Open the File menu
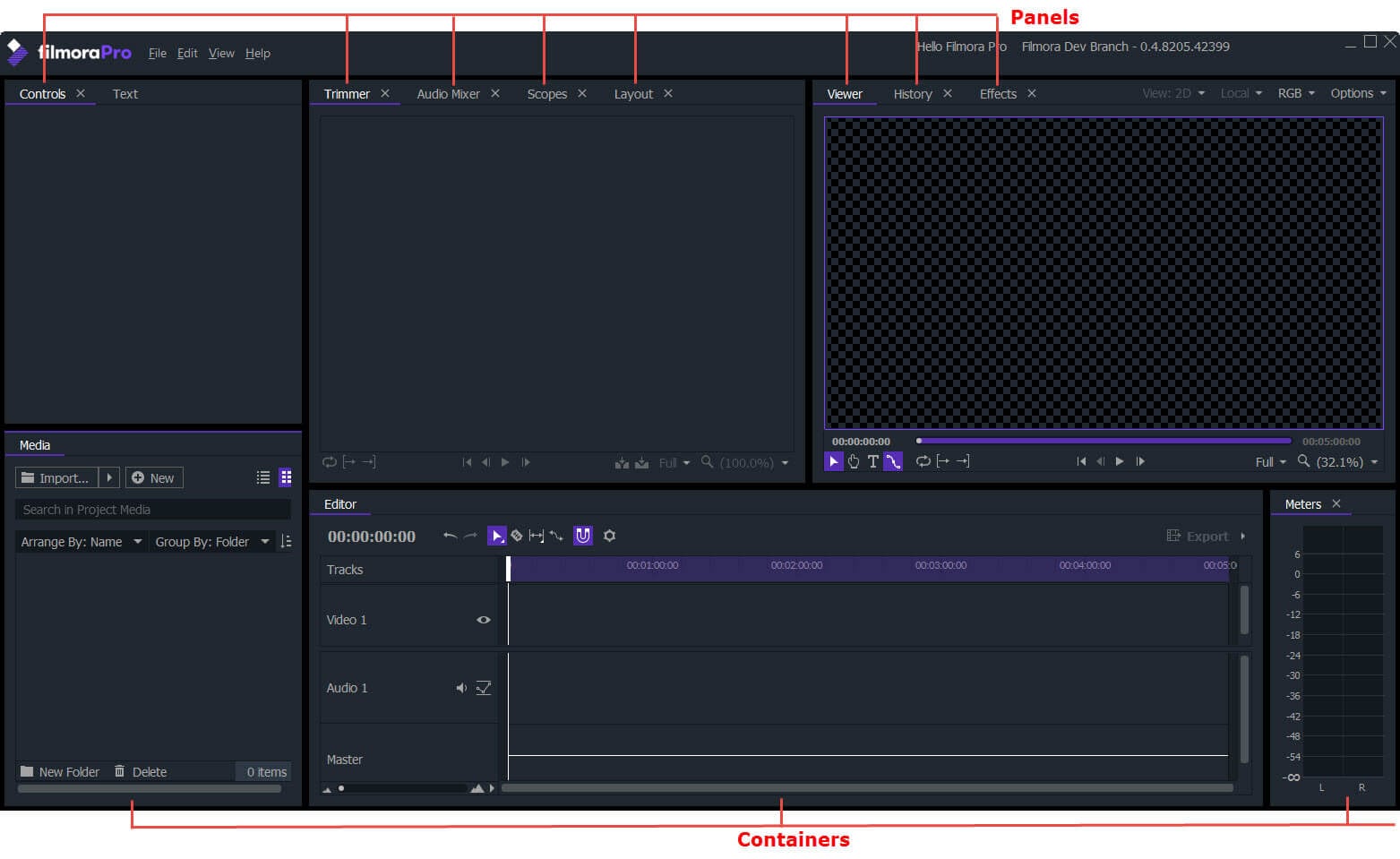 [158, 53]
